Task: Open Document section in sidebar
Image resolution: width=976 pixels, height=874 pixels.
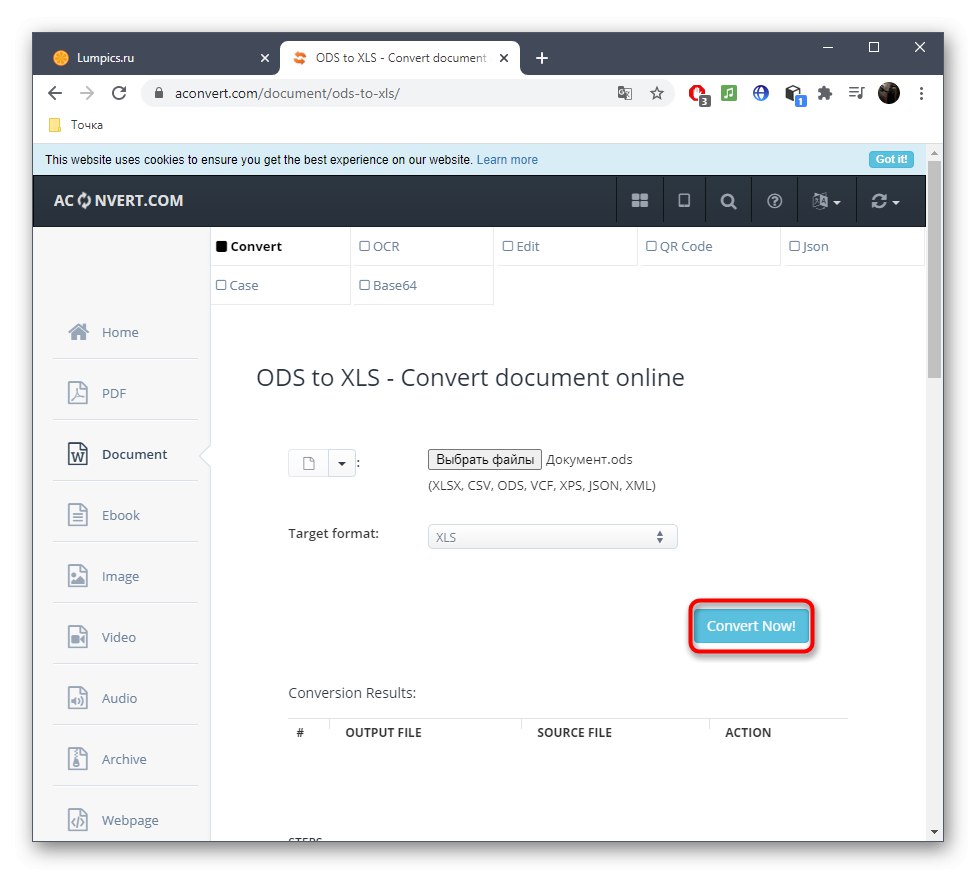Action: (x=125, y=454)
